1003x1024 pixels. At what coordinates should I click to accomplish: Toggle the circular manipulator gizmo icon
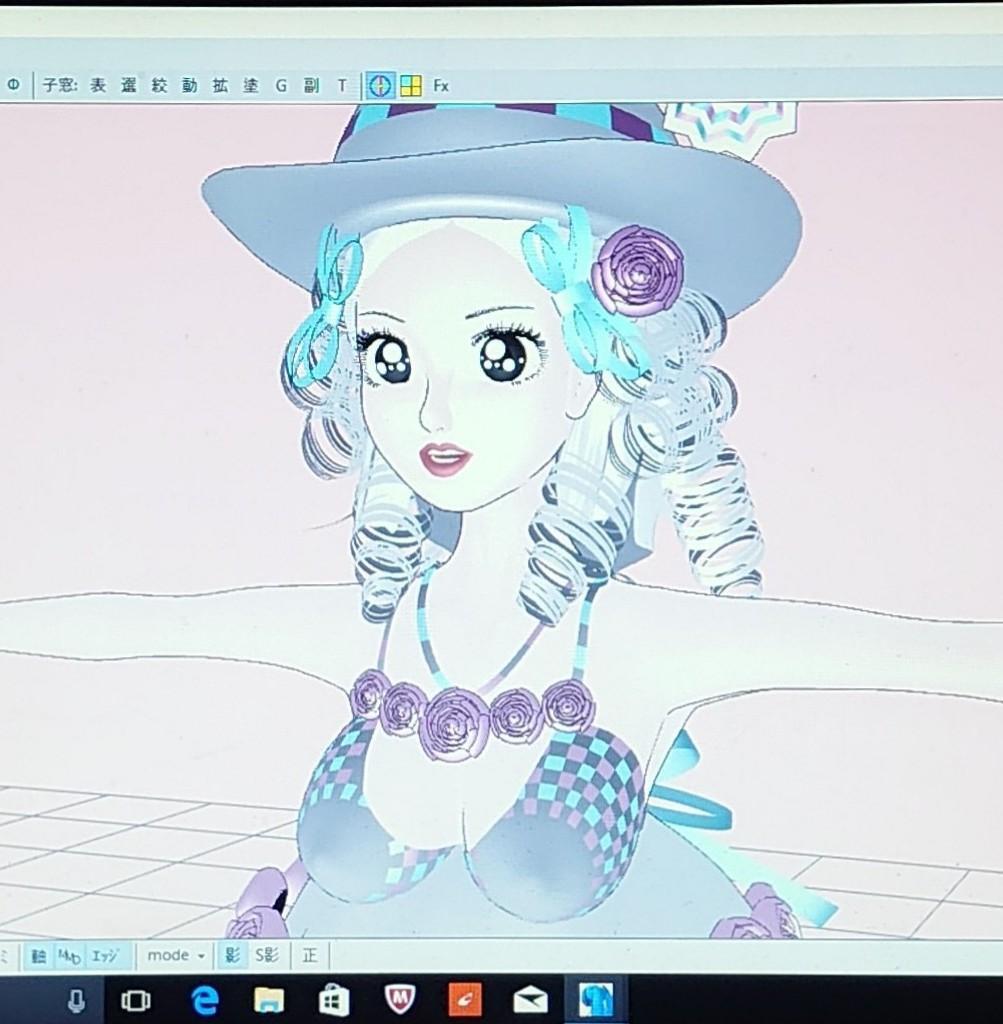(380, 86)
